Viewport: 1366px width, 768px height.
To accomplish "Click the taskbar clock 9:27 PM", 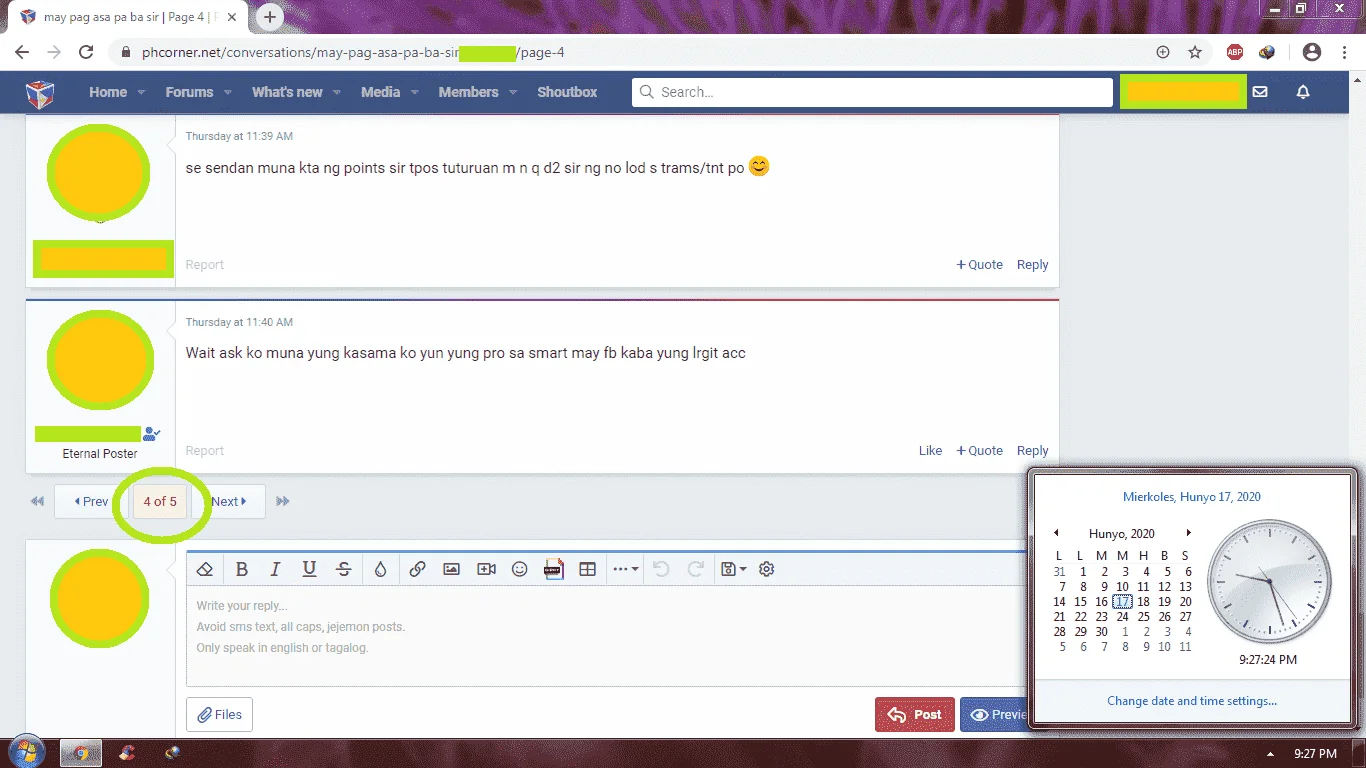I will [1315, 753].
